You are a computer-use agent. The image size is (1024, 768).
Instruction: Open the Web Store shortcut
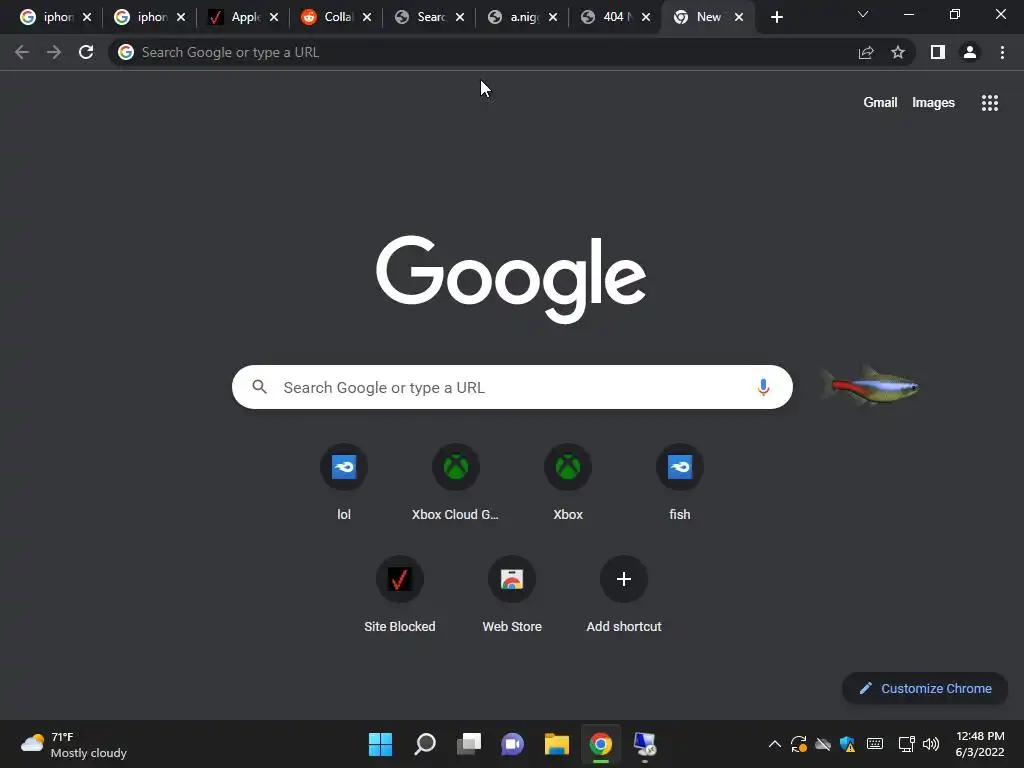512,594
